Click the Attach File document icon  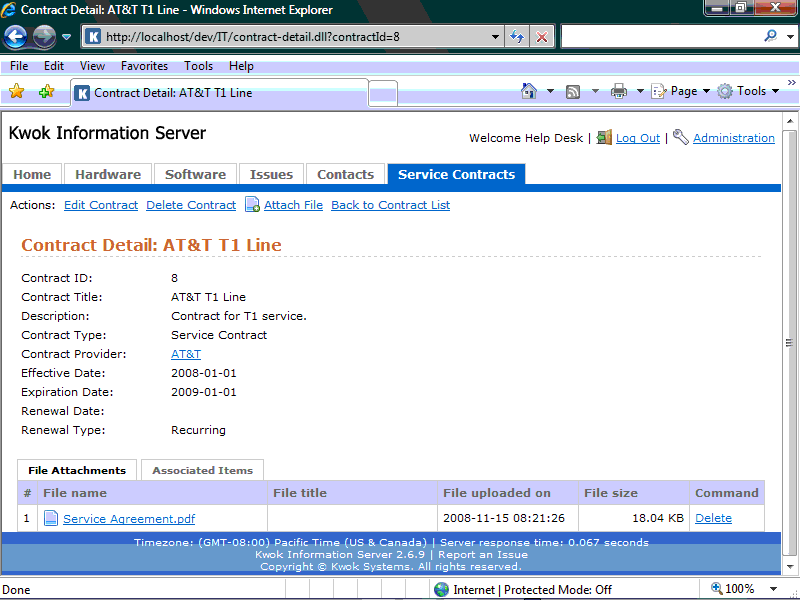click(253, 204)
